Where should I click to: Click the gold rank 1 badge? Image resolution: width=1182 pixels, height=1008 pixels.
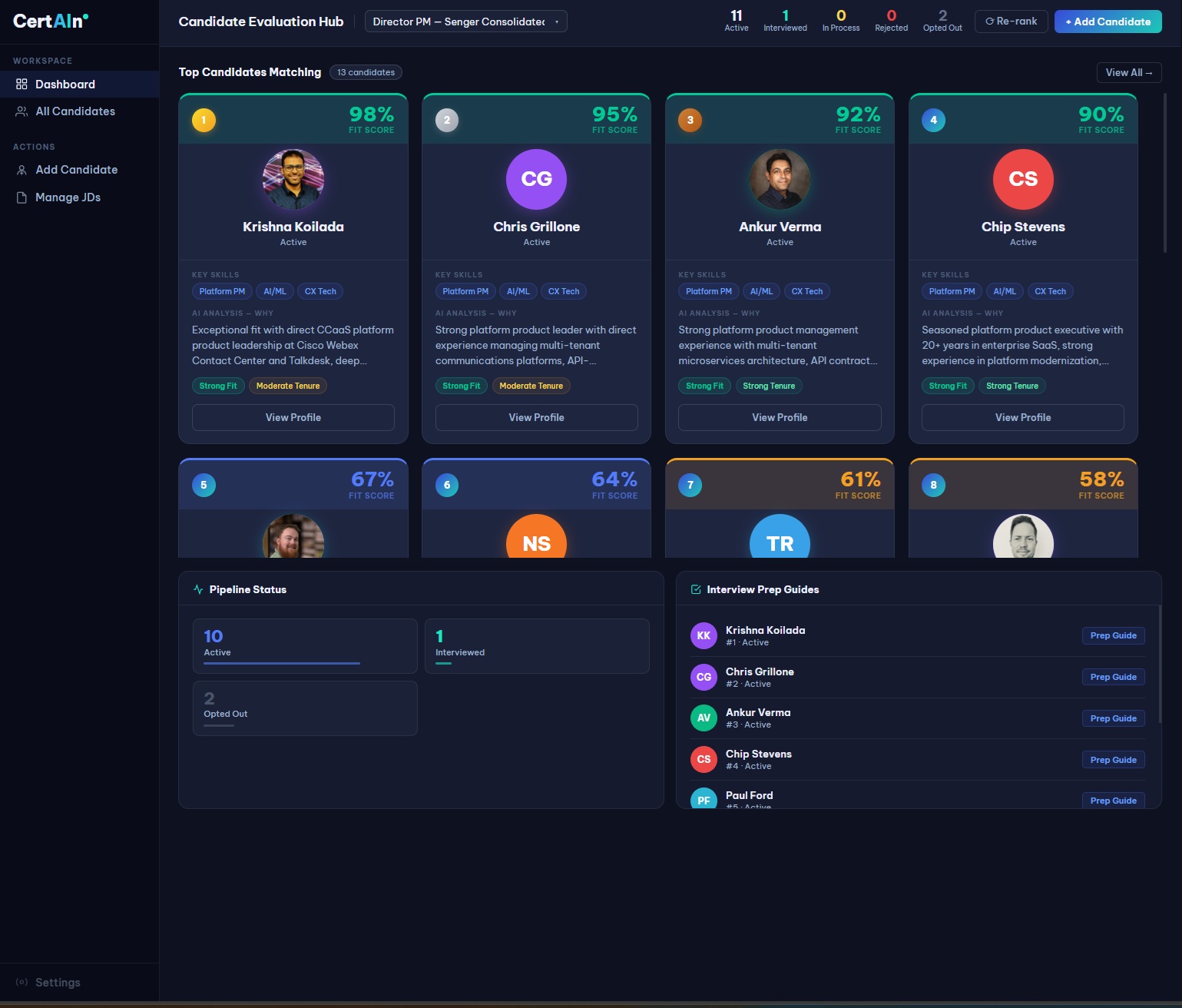pos(204,120)
